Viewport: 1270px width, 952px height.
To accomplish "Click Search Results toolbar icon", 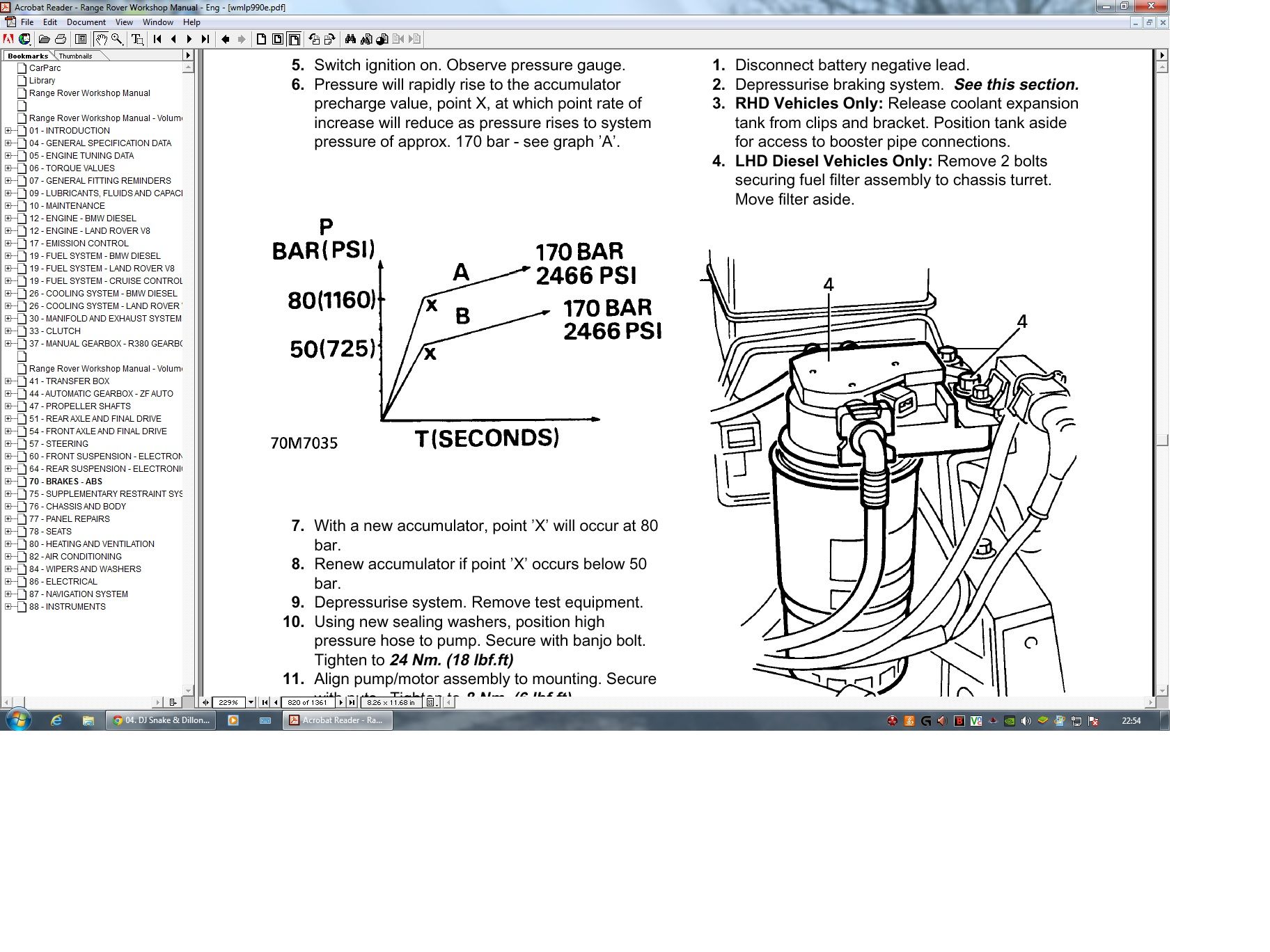I will (382, 40).
